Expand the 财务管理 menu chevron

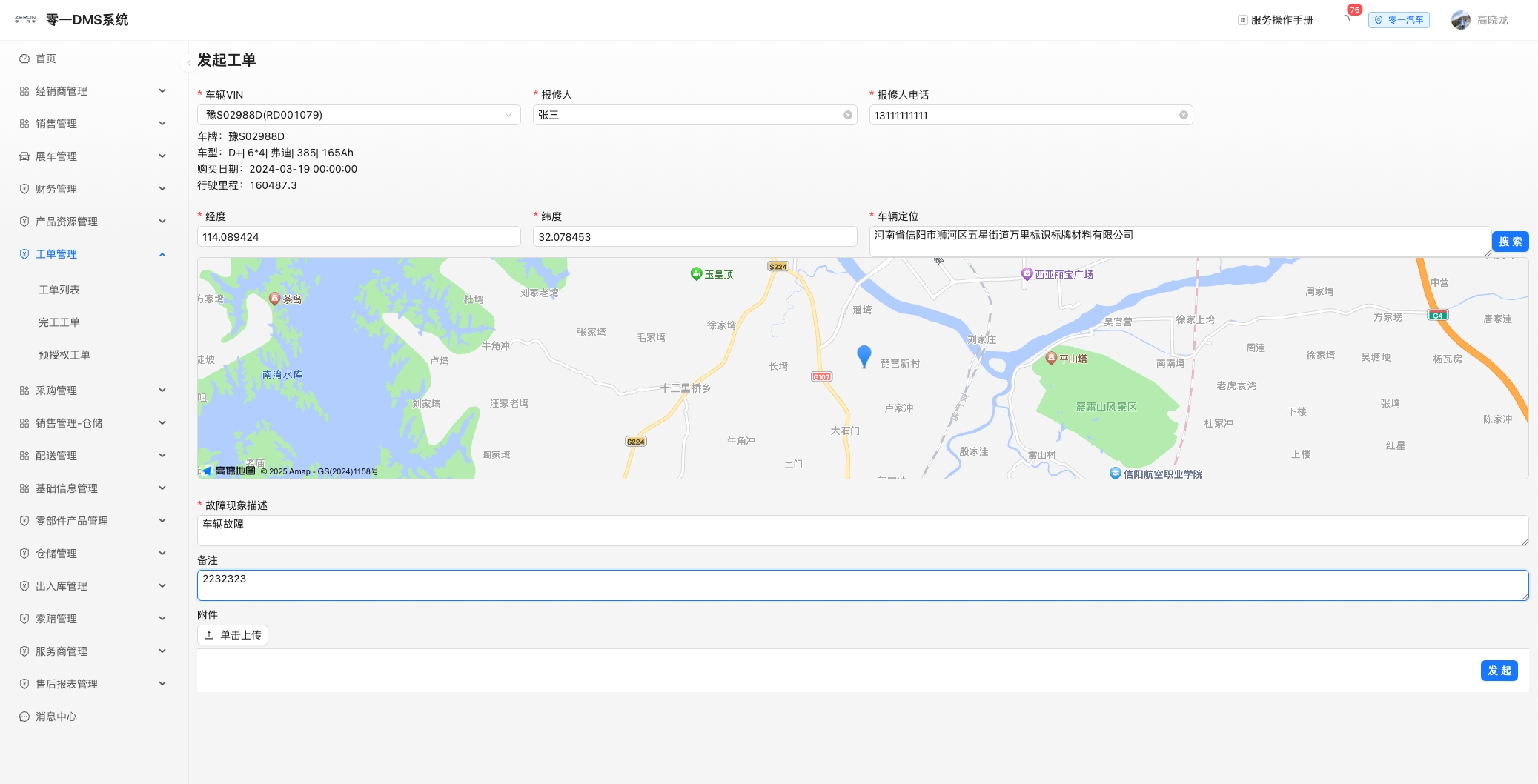[162, 189]
